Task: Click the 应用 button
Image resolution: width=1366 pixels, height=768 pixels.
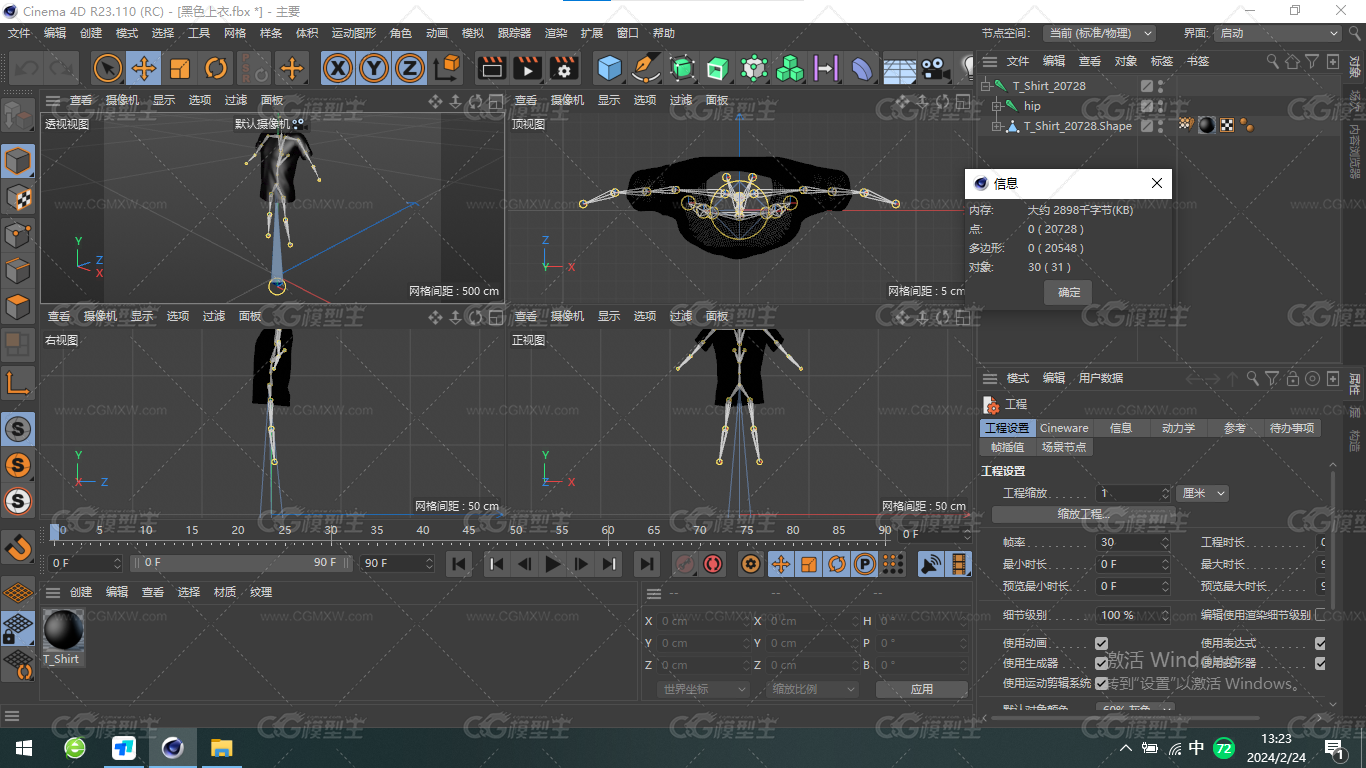Action: [x=922, y=689]
